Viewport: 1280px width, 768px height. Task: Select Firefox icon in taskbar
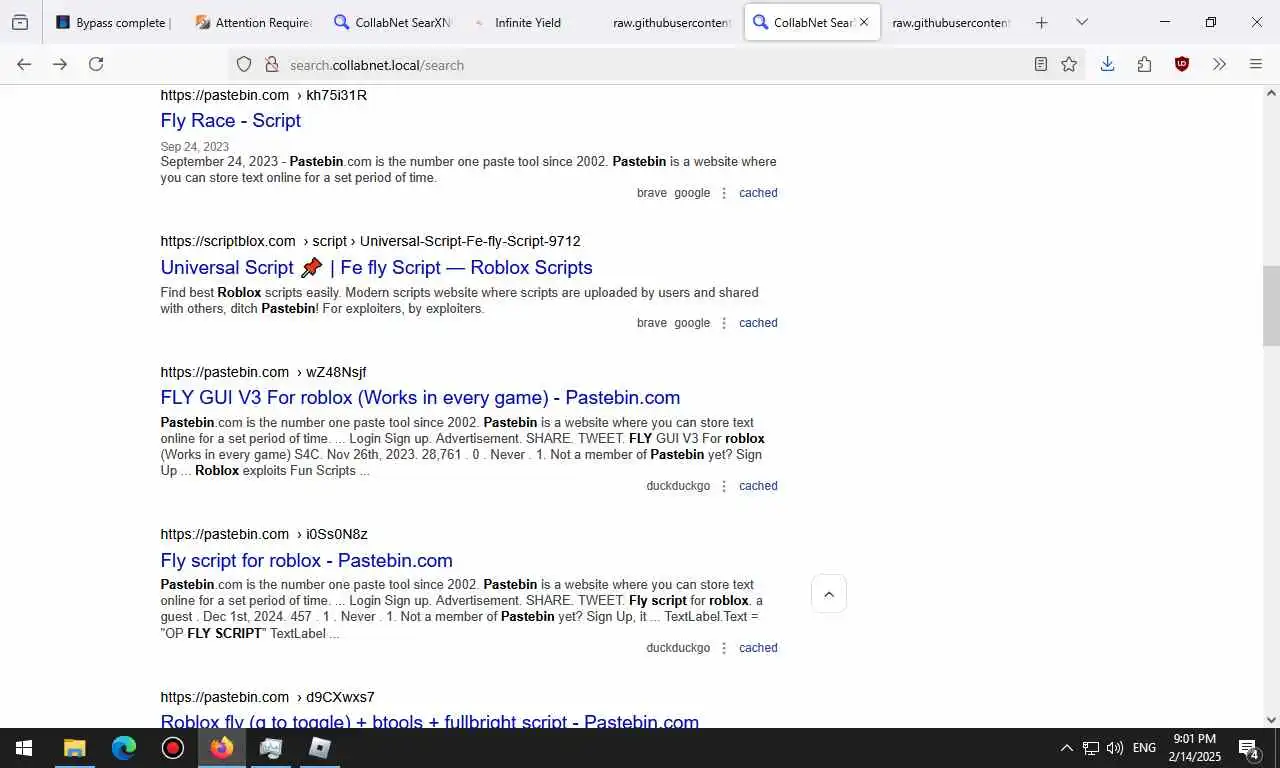[222, 748]
